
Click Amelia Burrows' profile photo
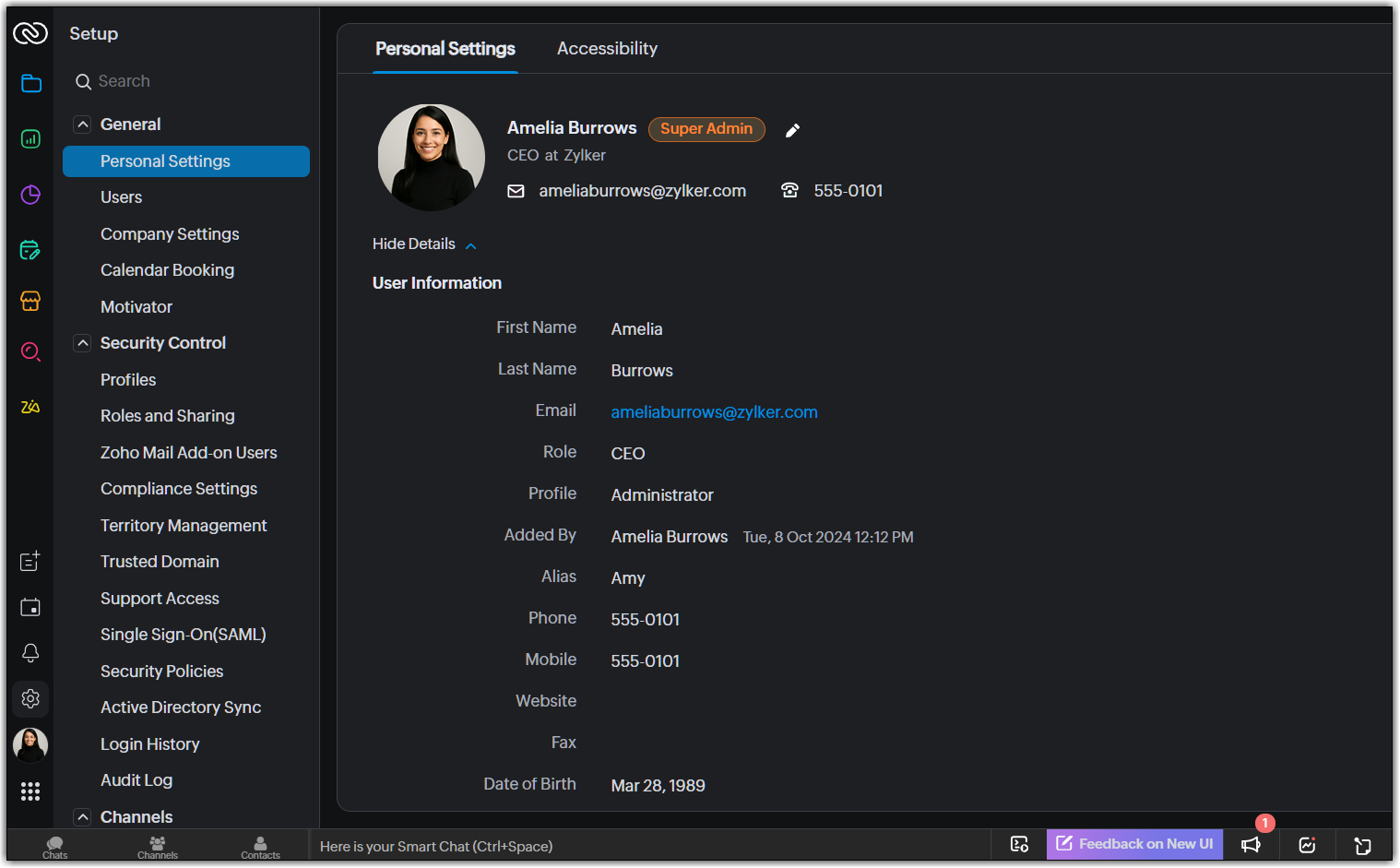click(x=432, y=157)
